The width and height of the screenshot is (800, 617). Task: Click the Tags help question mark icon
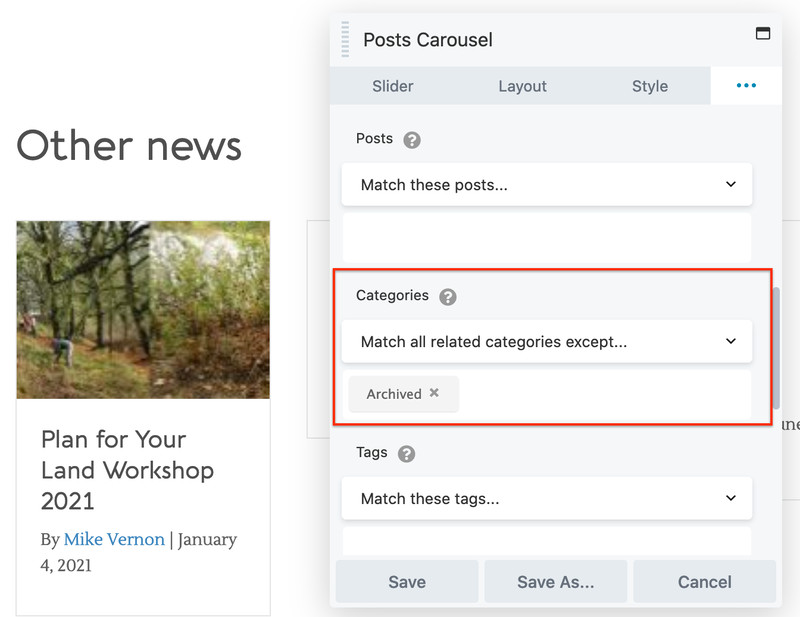point(406,454)
